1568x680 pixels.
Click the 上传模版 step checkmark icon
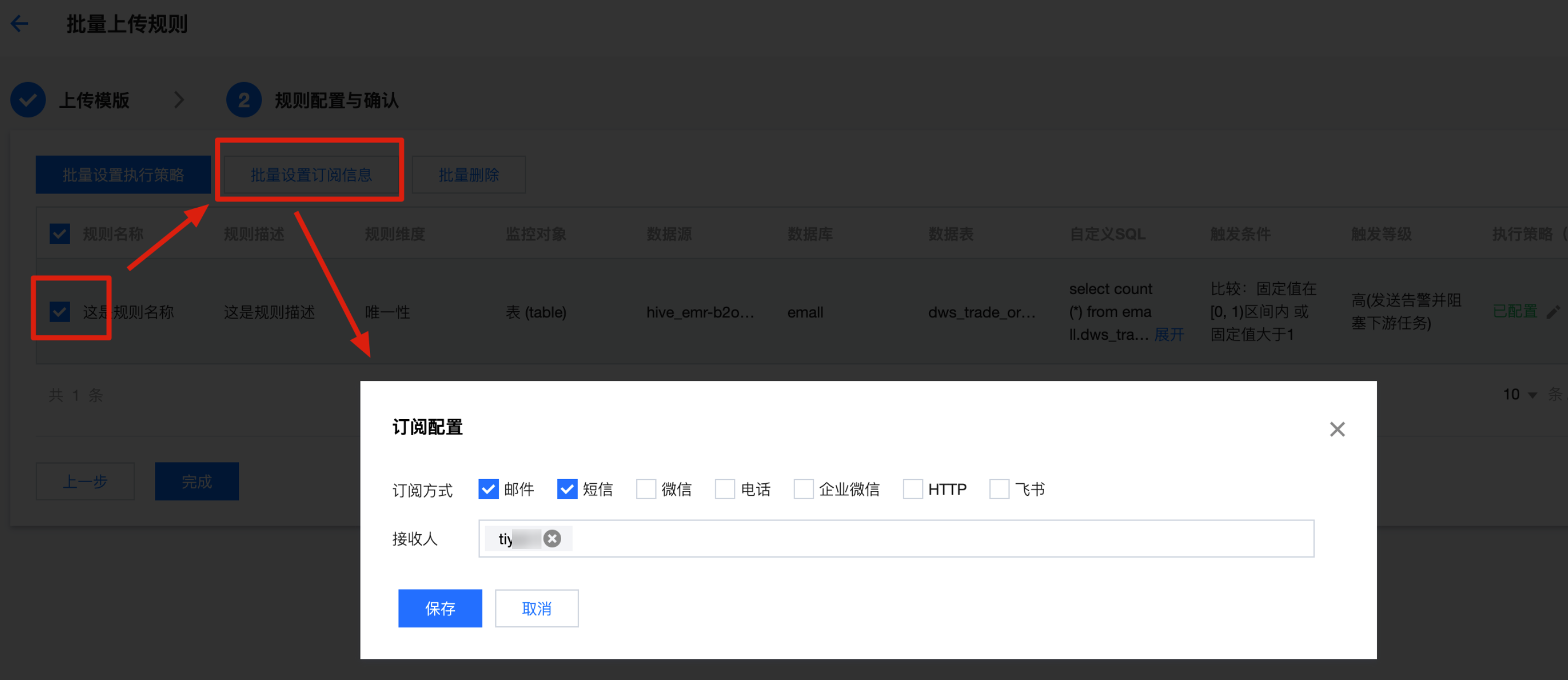(x=28, y=100)
